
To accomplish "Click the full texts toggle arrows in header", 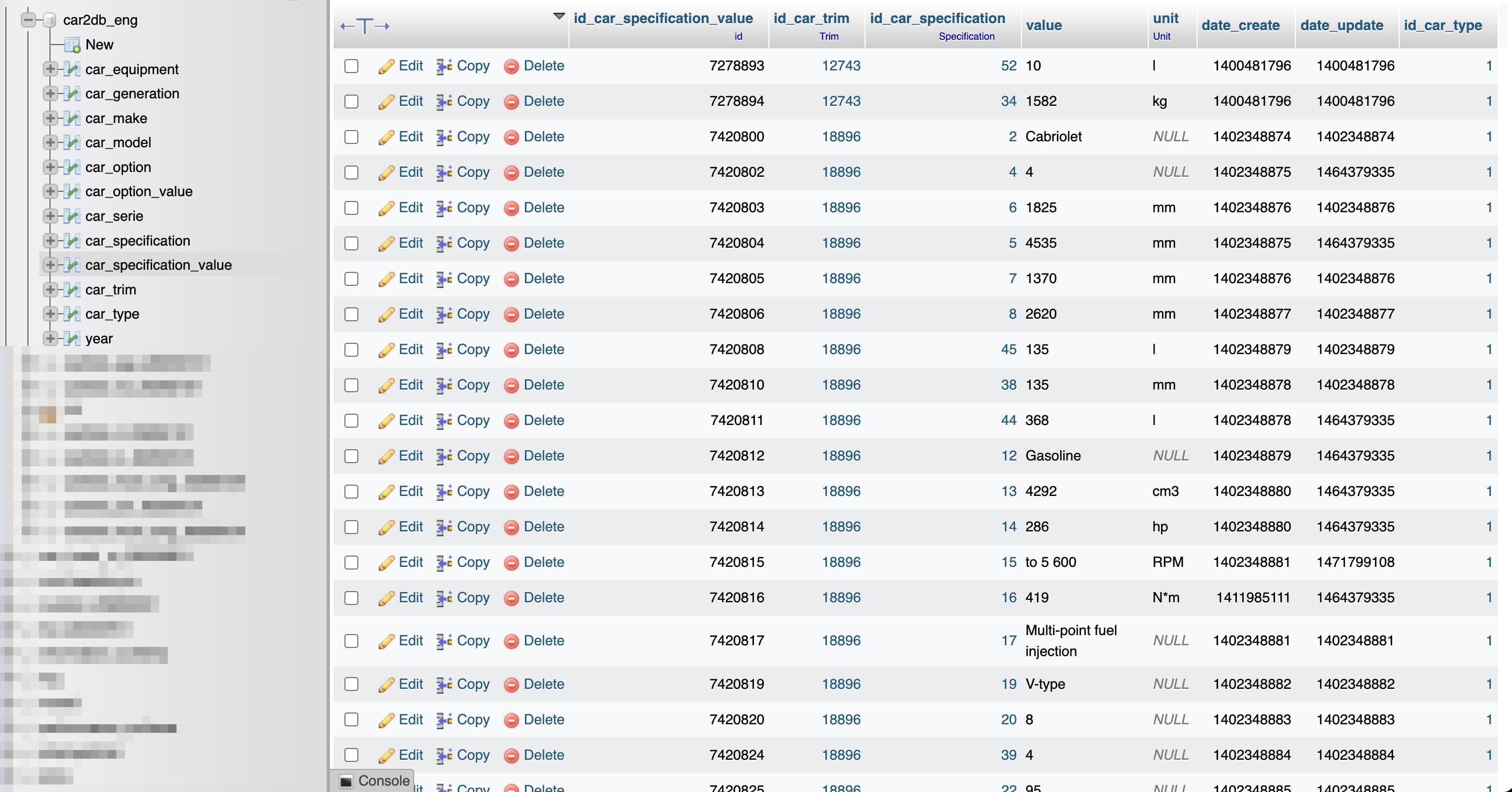I will pyautogui.click(x=365, y=26).
